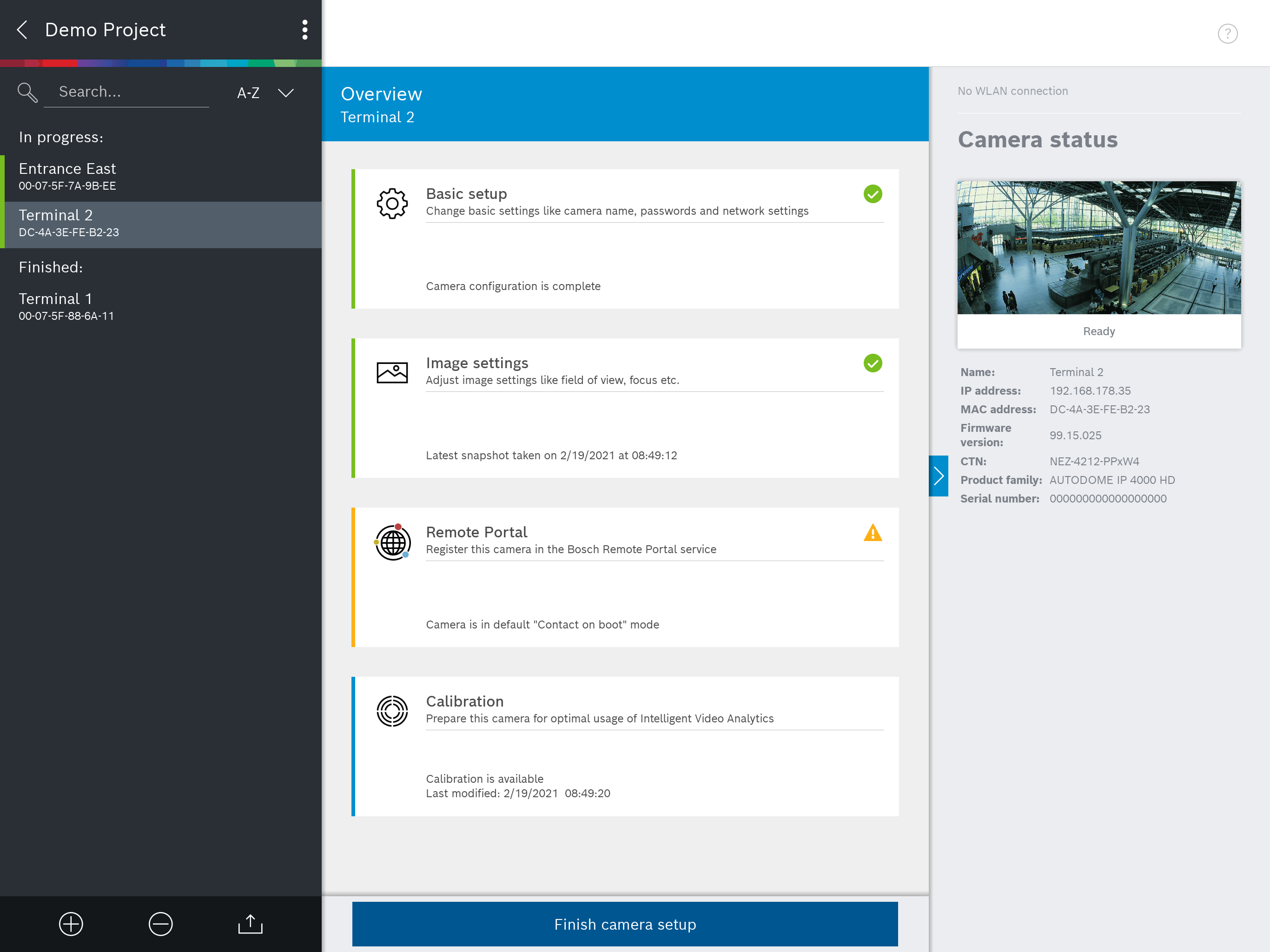Click 'Camera configuration is complete' text
1270x952 pixels.
tap(513, 286)
